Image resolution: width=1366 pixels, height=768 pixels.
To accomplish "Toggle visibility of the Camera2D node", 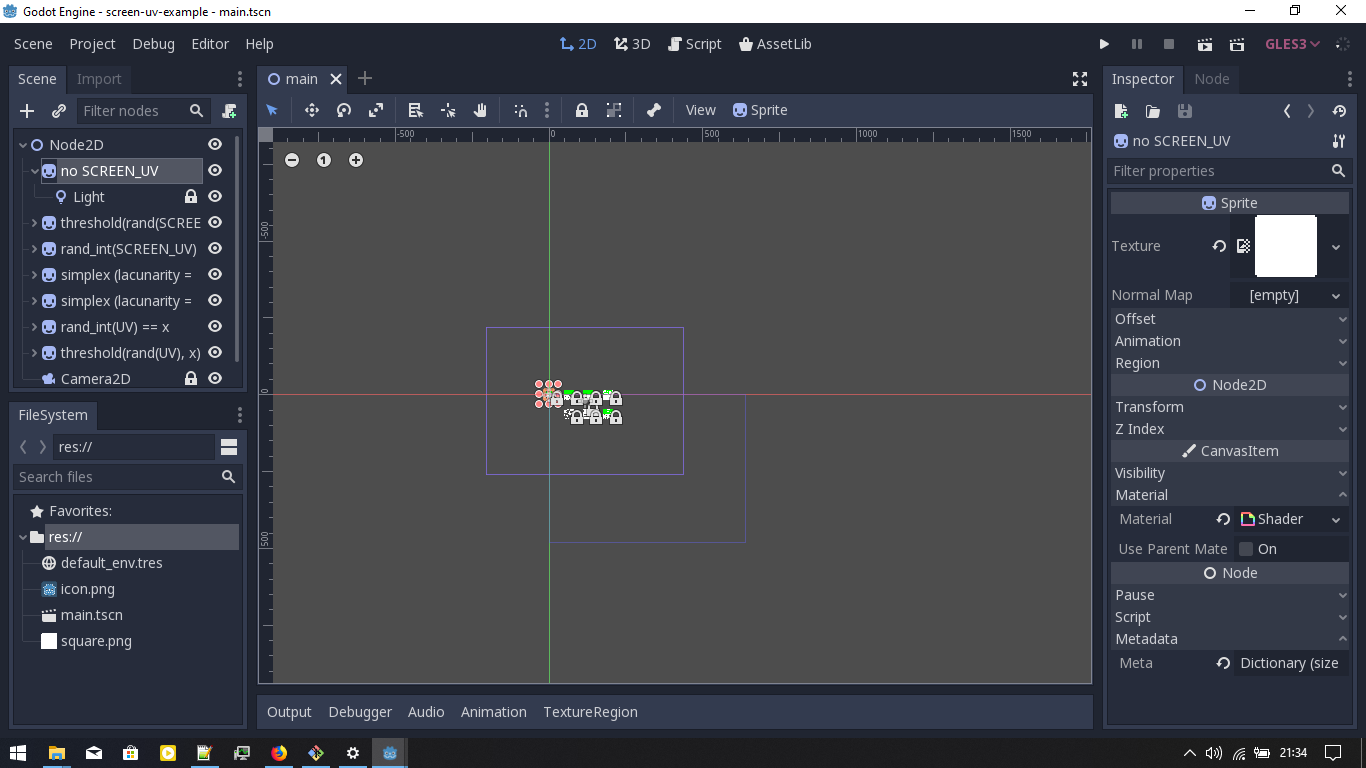I will (214, 378).
